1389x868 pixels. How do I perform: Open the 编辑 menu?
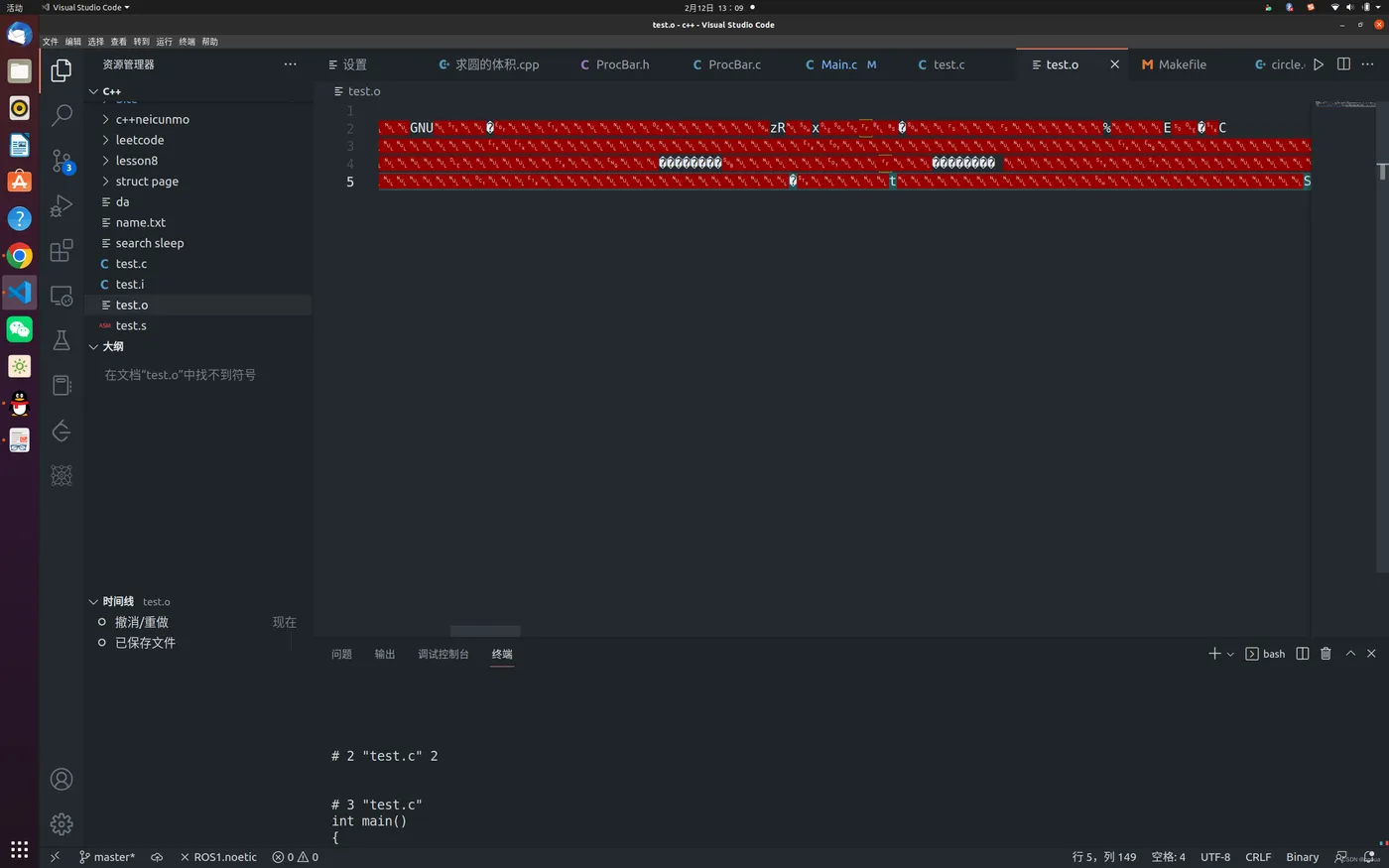click(x=73, y=42)
